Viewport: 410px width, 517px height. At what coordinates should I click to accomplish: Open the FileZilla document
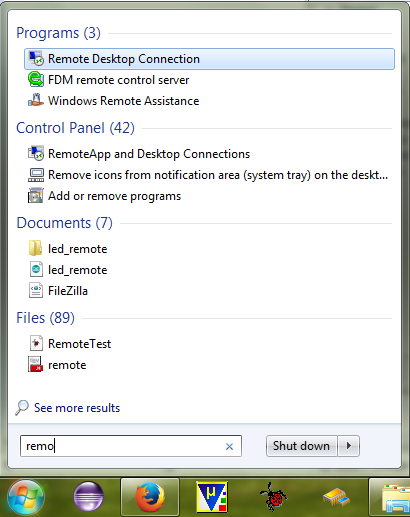58,291
